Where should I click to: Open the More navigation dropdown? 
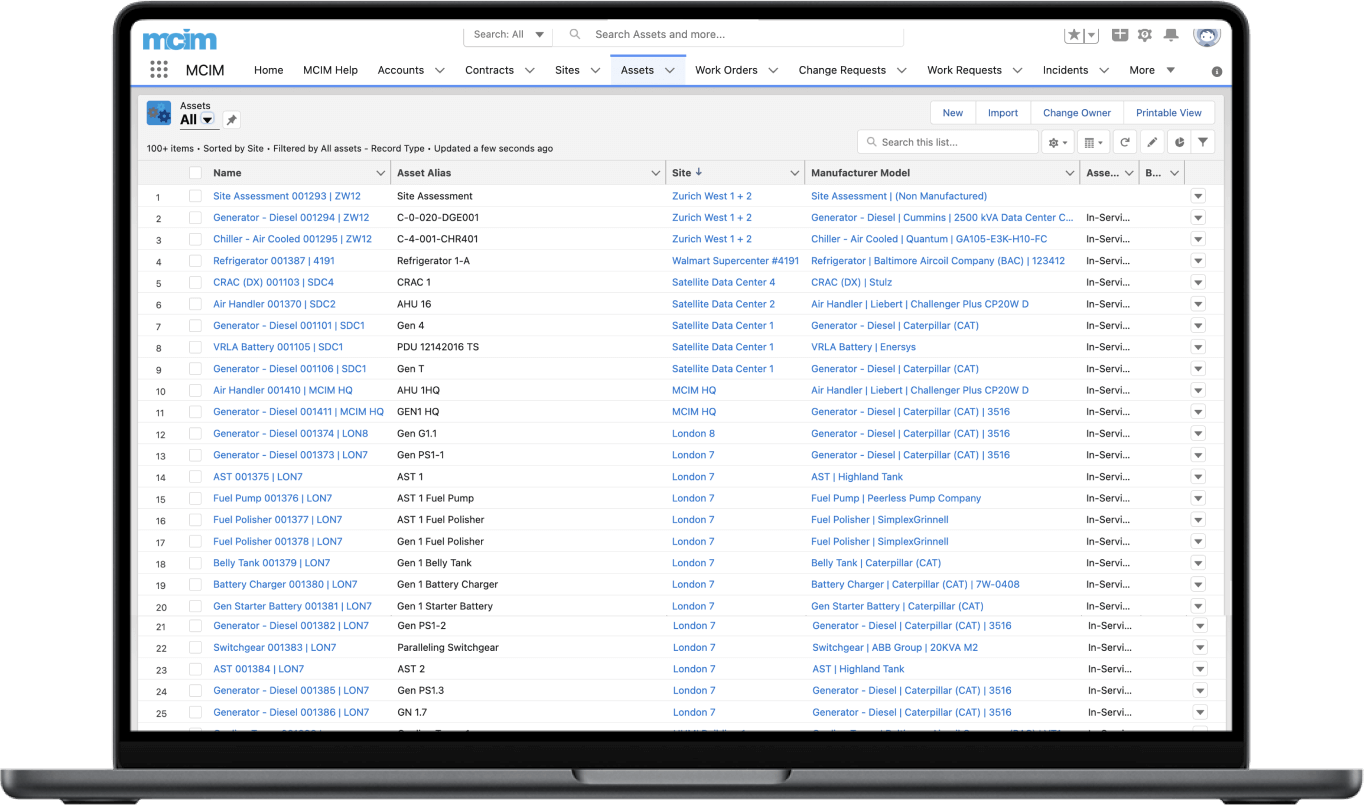pyautogui.click(x=1152, y=71)
